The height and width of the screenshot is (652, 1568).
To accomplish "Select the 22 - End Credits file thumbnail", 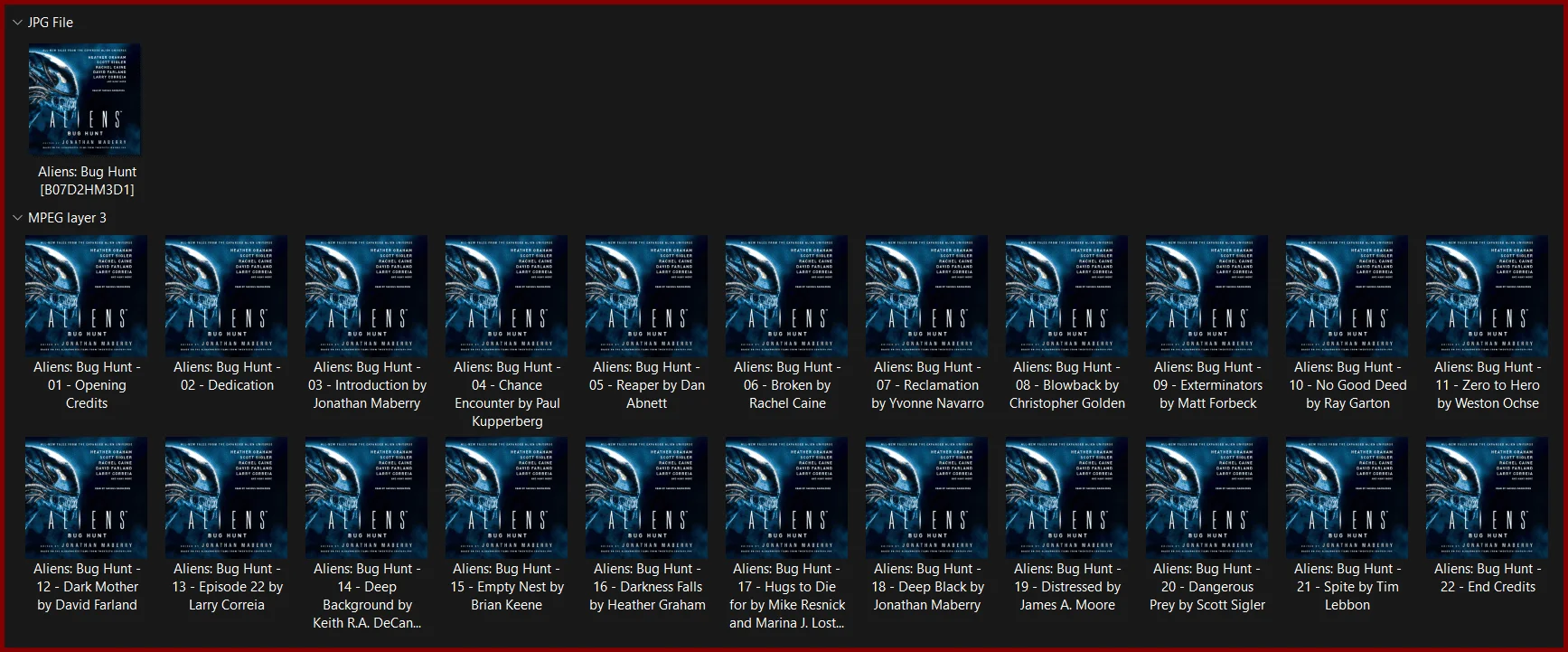I will [1488, 498].
